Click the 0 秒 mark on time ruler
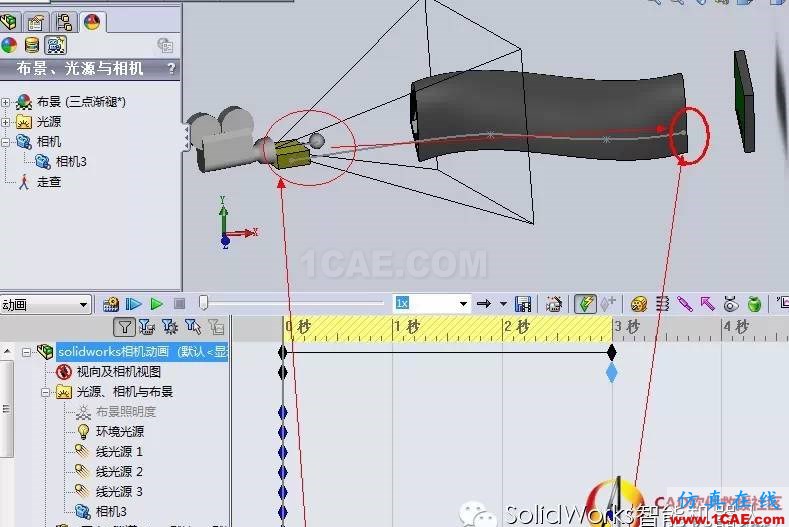This screenshot has width=789, height=527. (x=298, y=328)
